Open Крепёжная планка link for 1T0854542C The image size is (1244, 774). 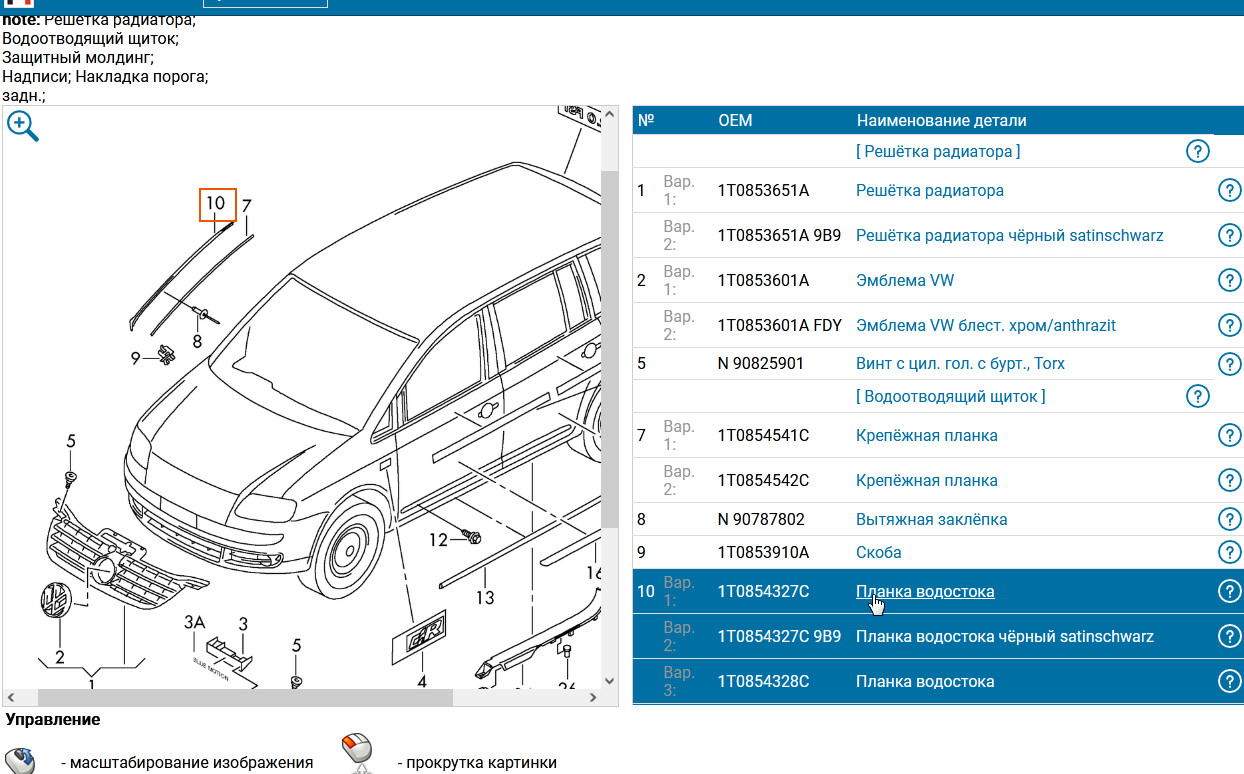pyautogui.click(x=927, y=480)
